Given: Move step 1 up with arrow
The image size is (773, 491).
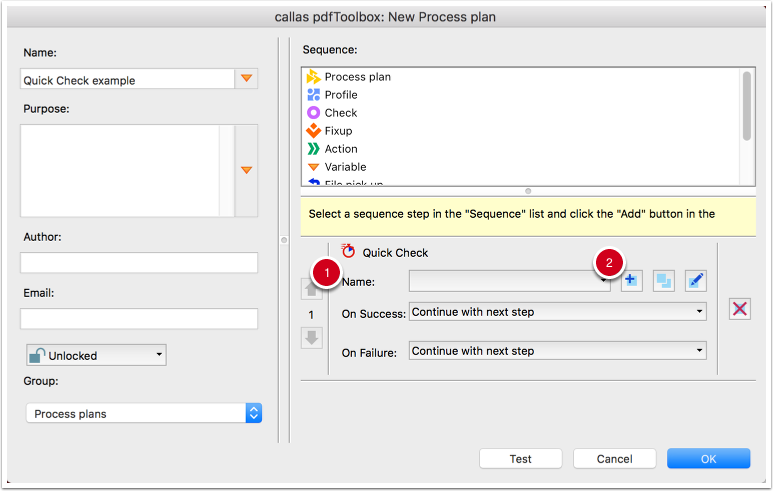Looking at the screenshot, I should pyautogui.click(x=311, y=290).
